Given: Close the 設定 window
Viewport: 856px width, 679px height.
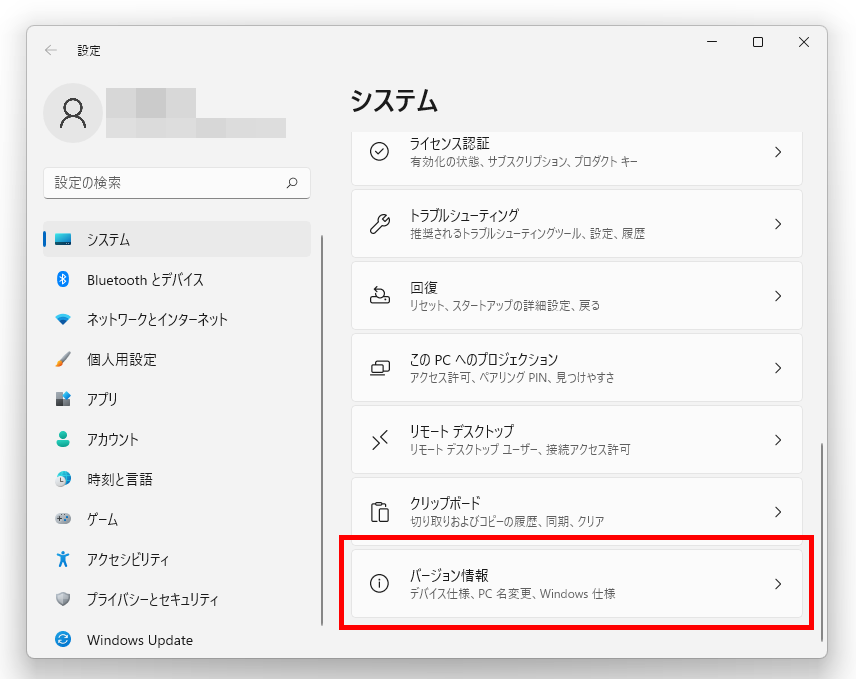Looking at the screenshot, I should click(x=804, y=42).
